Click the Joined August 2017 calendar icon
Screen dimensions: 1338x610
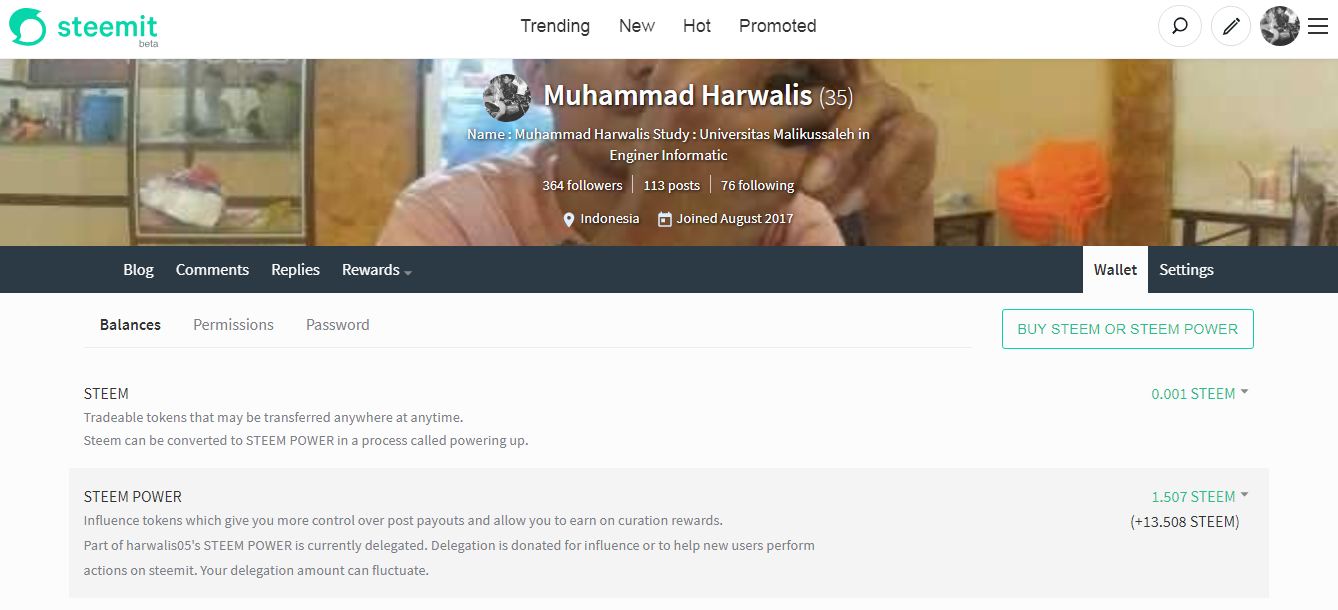pyautogui.click(x=664, y=219)
